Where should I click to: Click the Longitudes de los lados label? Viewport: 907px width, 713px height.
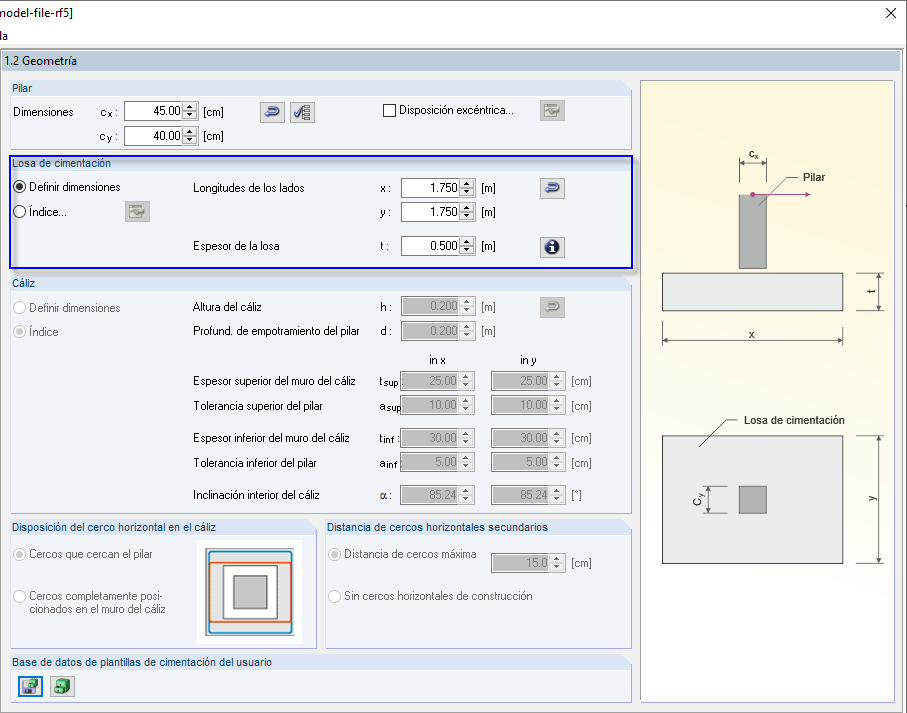249,188
